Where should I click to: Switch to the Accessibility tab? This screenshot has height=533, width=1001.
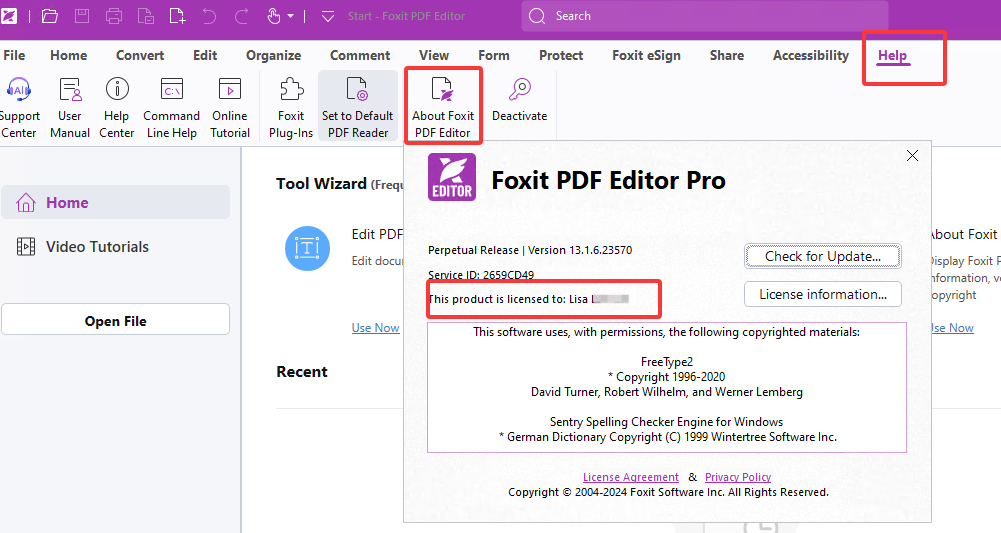[811, 56]
